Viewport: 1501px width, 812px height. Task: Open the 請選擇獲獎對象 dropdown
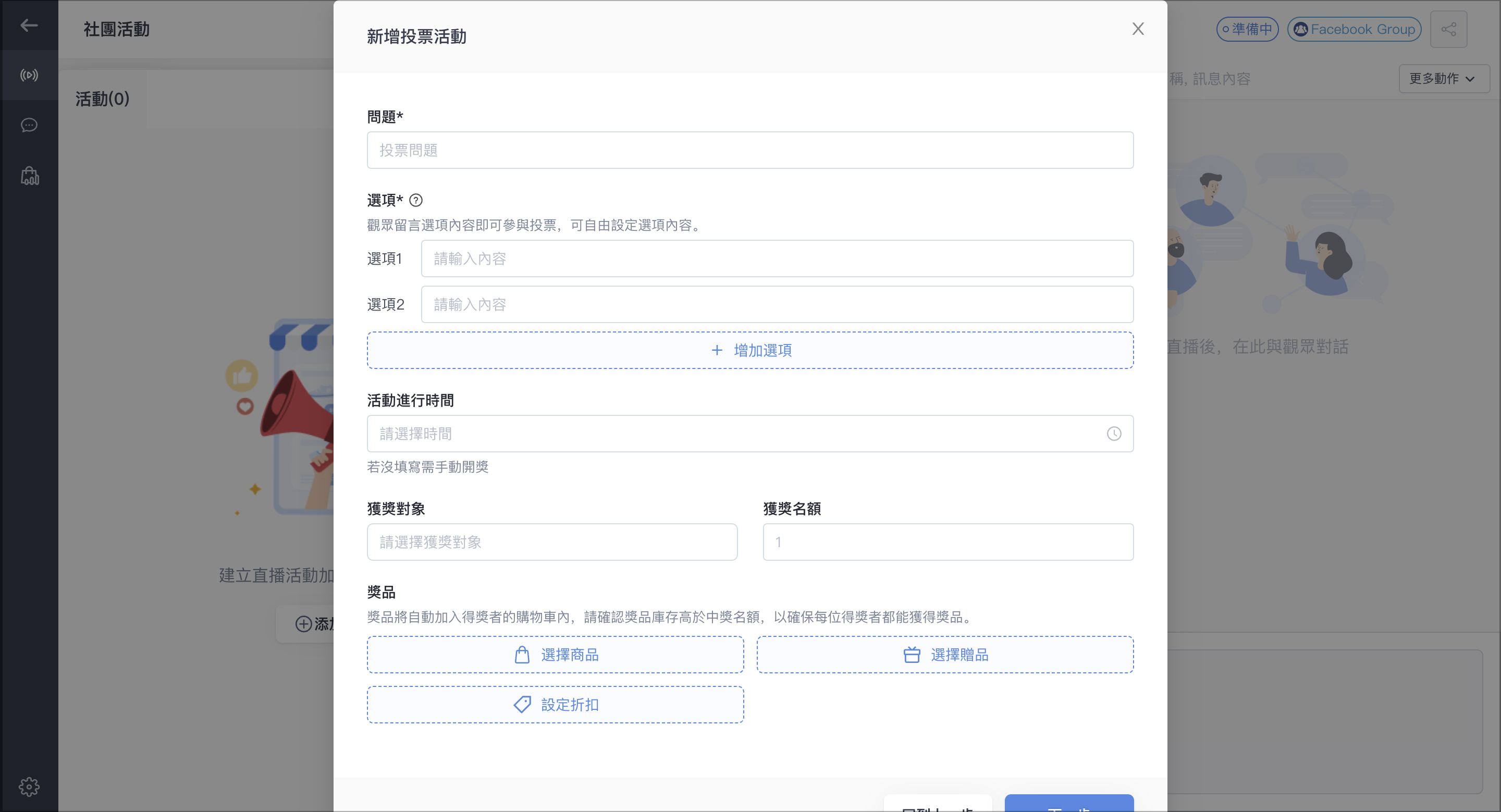pyautogui.click(x=552, y=542)
